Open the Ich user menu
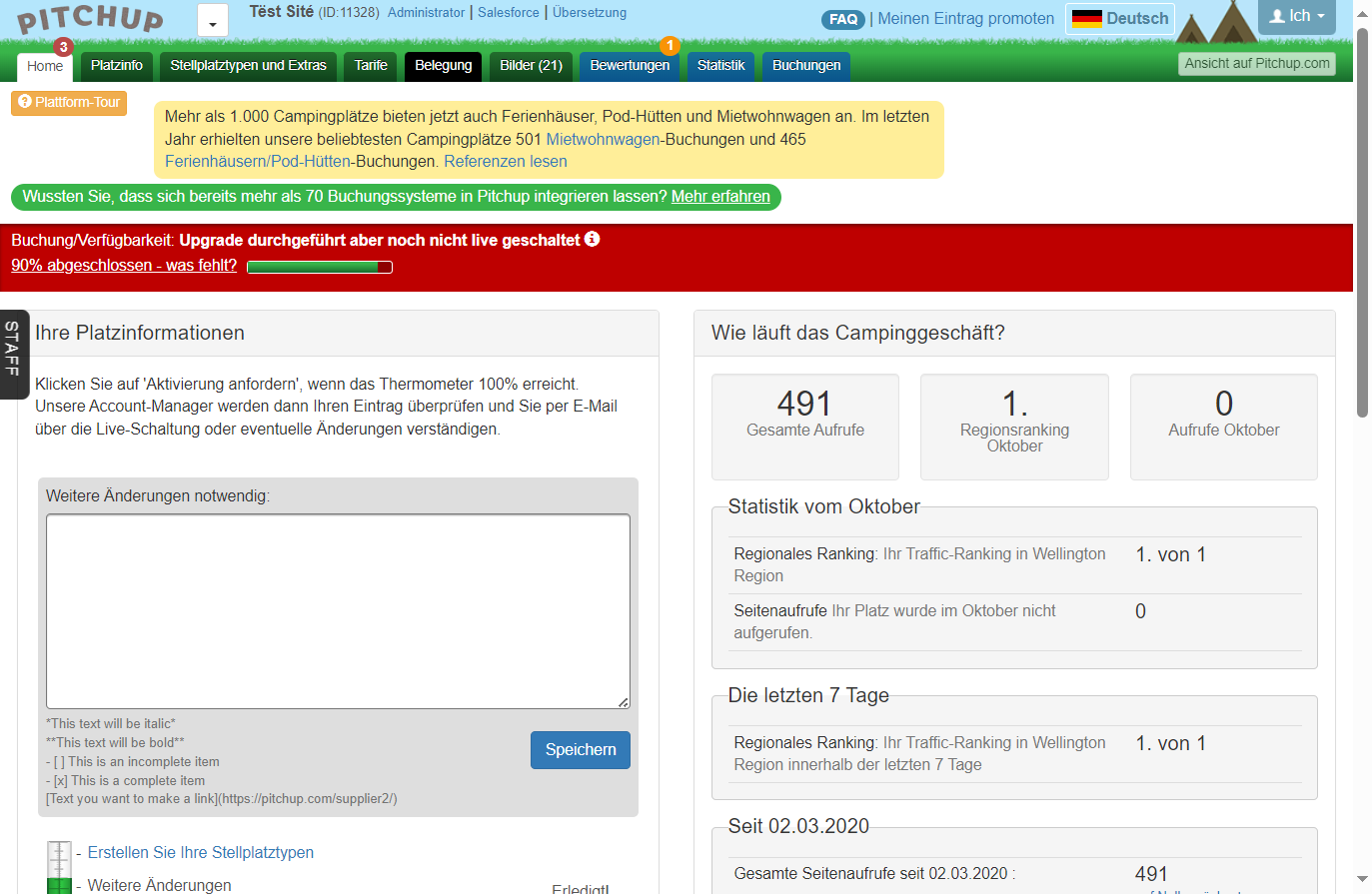Image resolution: width=1372 pixels, height=894 pixels. point(1297,16)
